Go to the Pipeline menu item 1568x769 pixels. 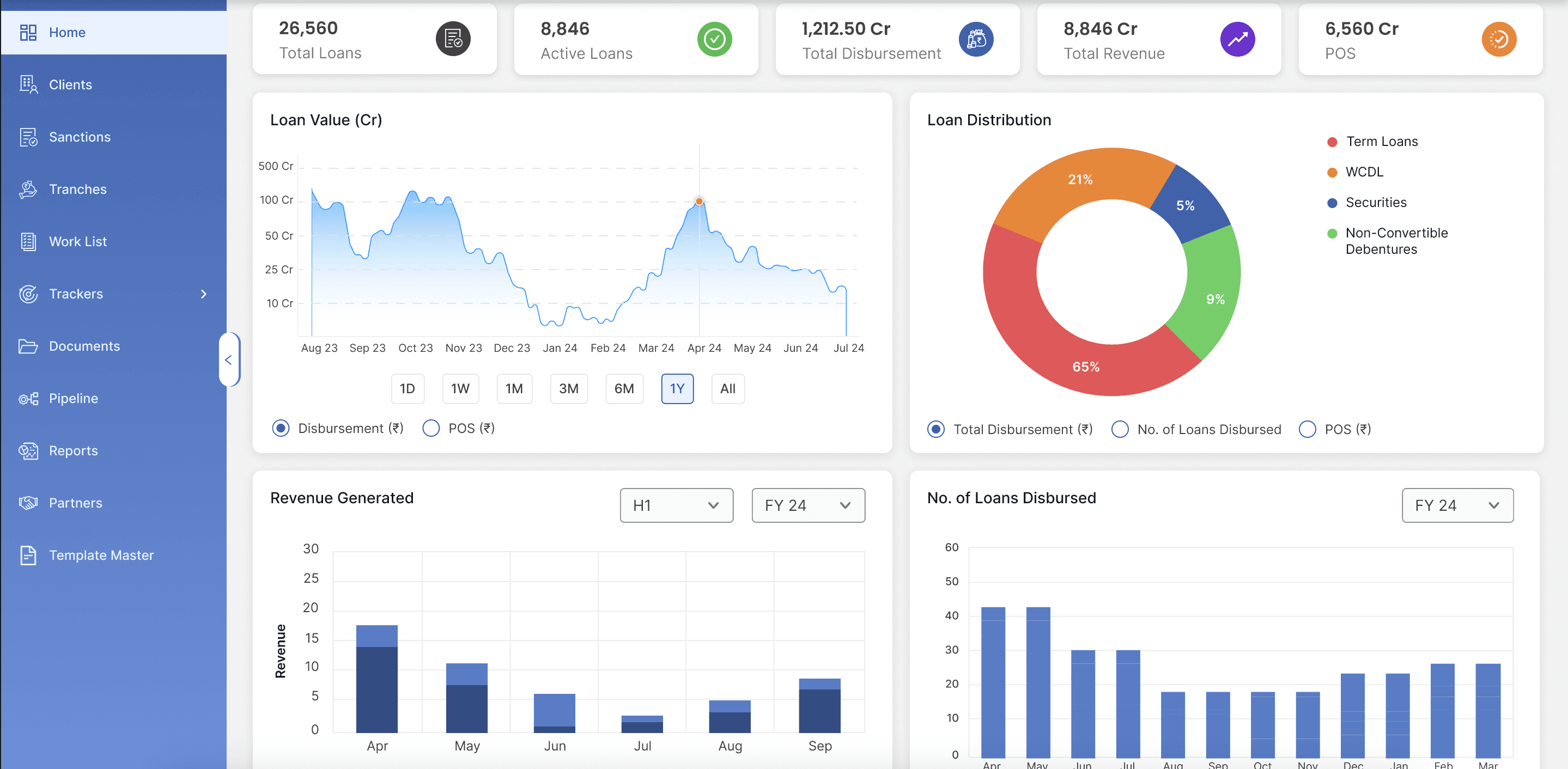pyautogui.click(x=73, y=399)
